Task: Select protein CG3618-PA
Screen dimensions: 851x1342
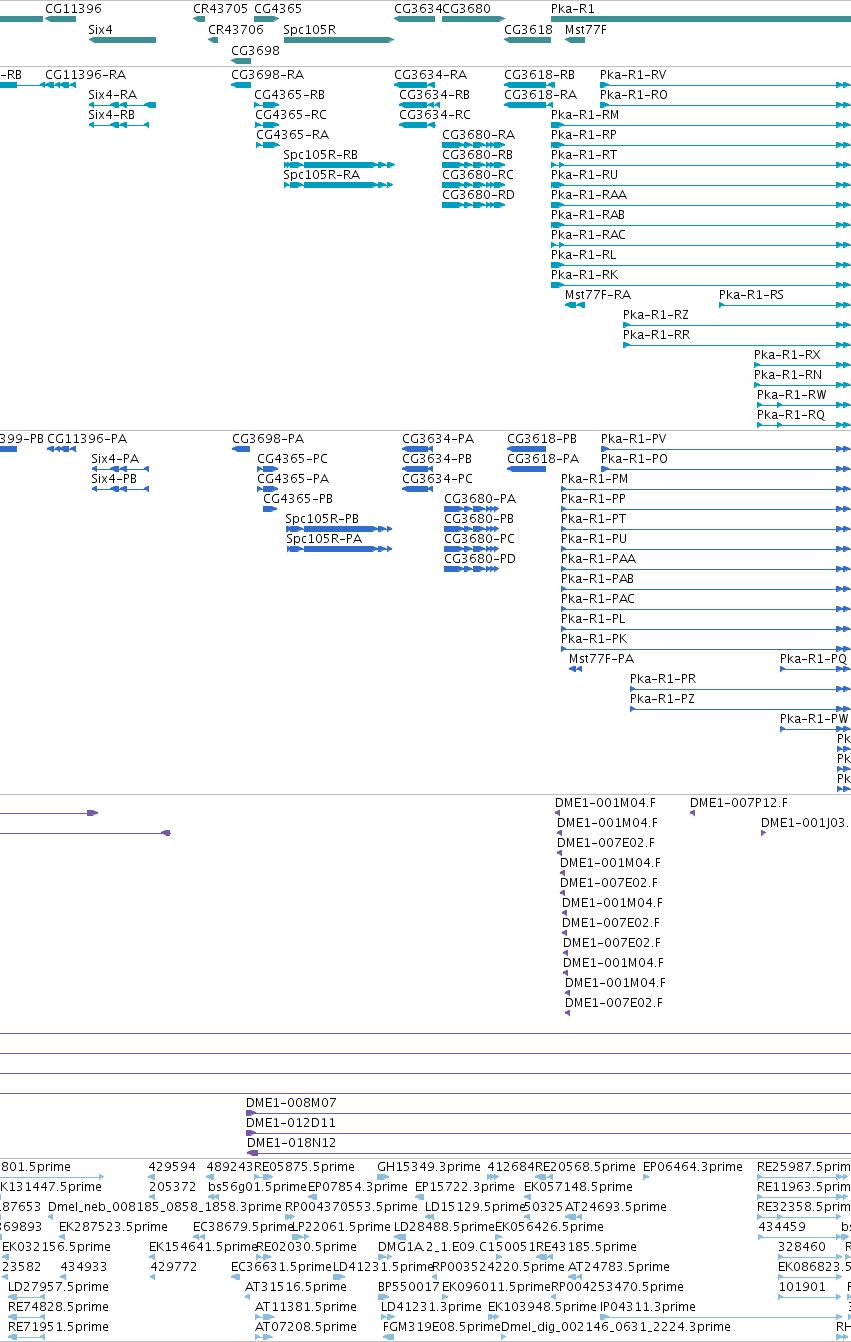Action: (542, 459)
